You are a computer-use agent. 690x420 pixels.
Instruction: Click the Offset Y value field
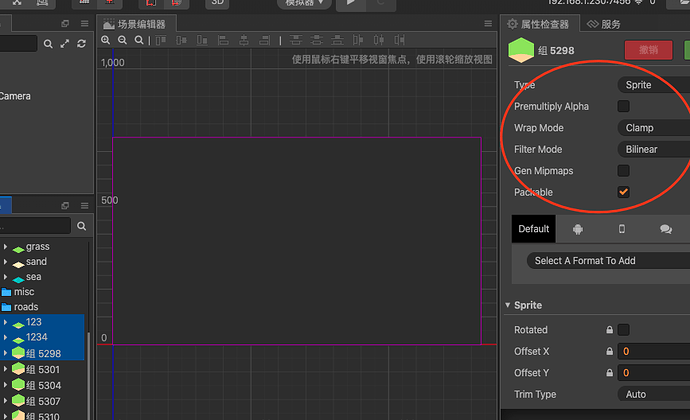coord(654,373)
